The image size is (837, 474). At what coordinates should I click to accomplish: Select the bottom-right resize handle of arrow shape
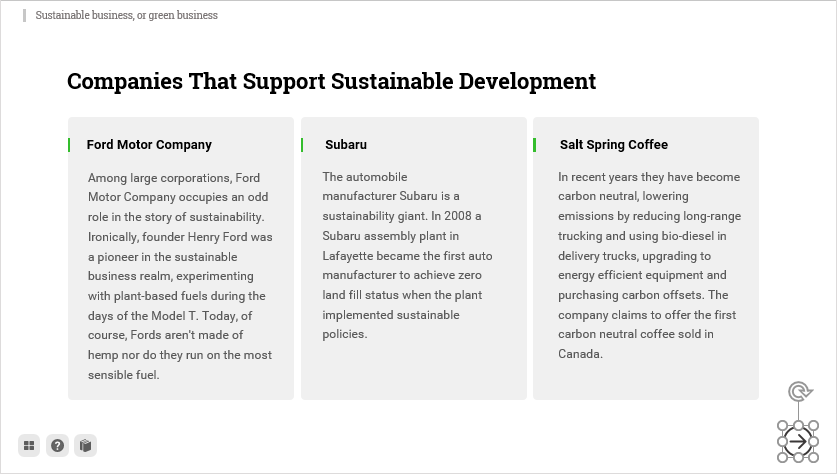tap(814, 457)
